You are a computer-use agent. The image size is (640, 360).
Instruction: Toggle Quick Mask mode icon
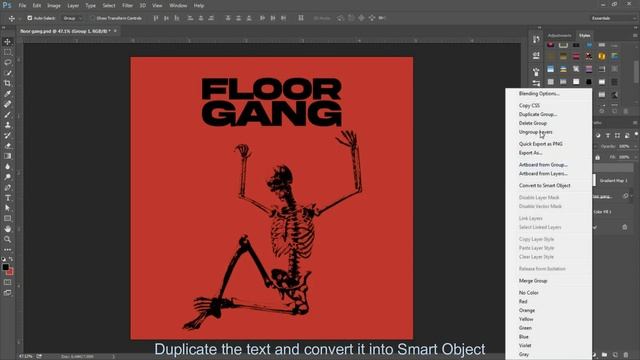click(x=7, y=282)
